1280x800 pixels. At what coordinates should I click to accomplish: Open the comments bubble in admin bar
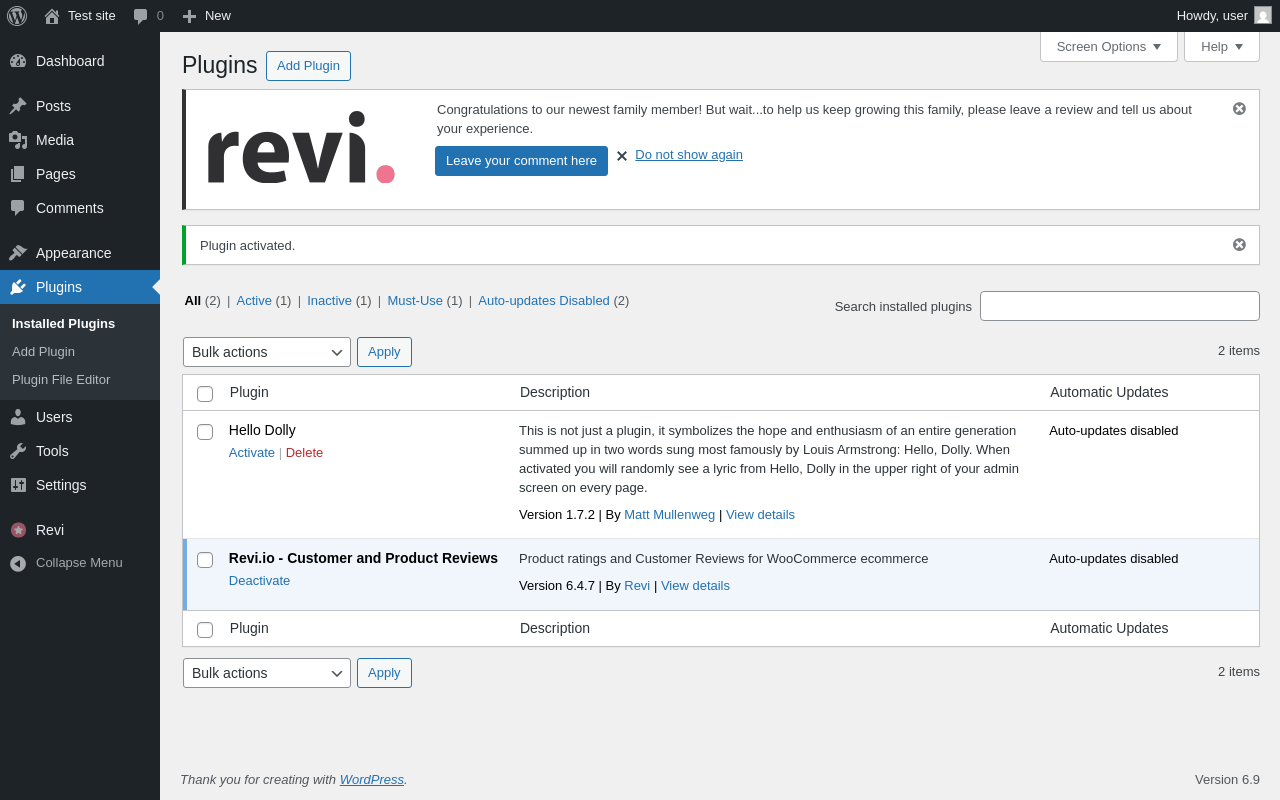coord(141,16)
